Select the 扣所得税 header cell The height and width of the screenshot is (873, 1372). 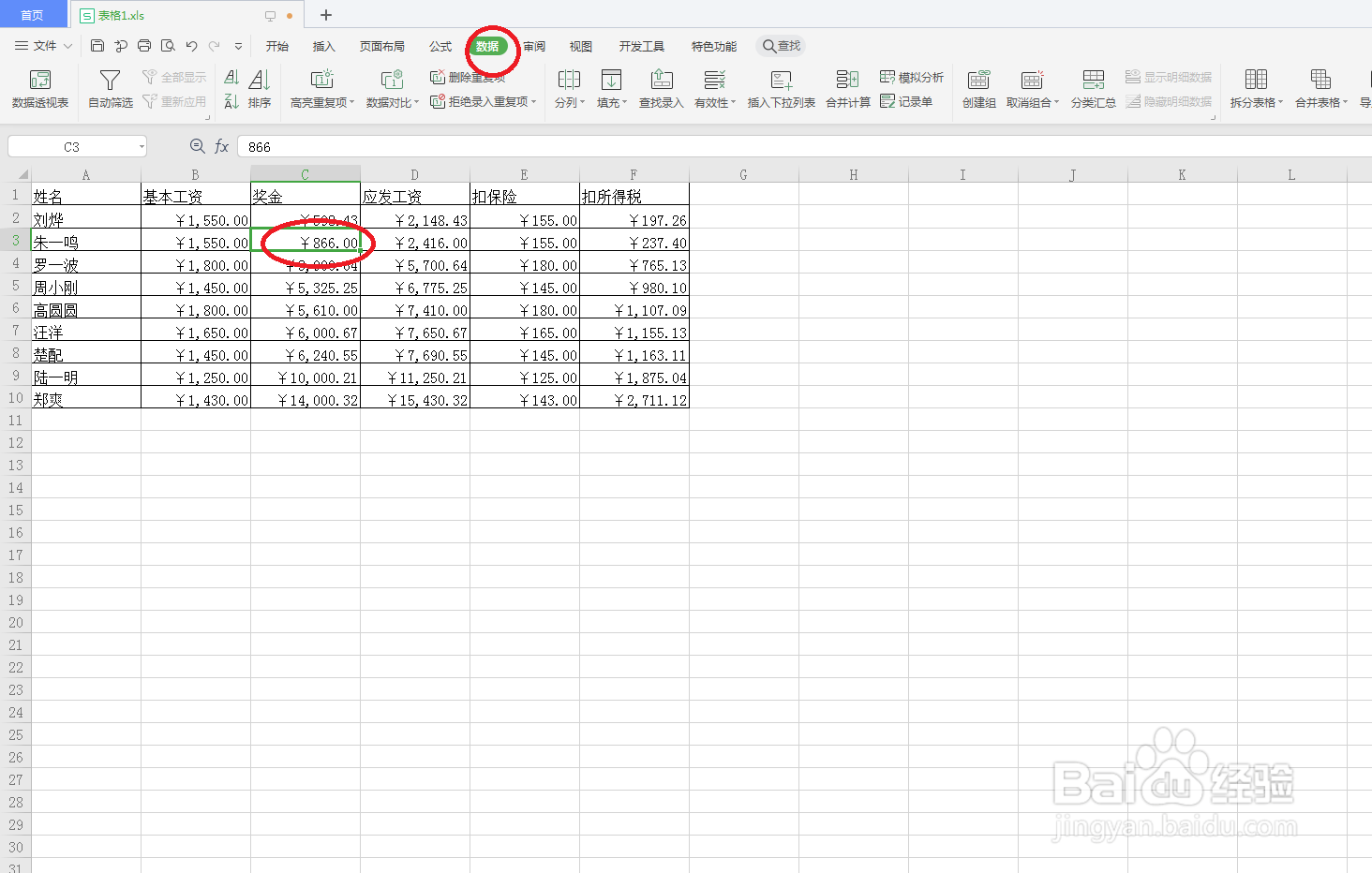click(x=634, y=196)
